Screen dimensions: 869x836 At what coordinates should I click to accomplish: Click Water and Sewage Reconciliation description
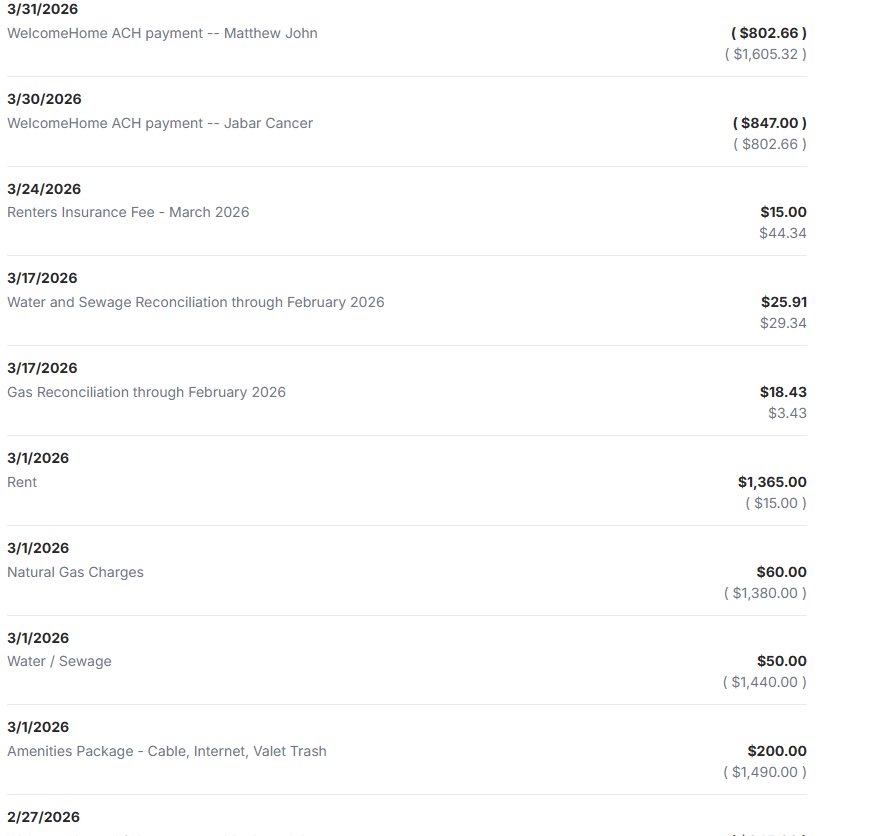195,302
